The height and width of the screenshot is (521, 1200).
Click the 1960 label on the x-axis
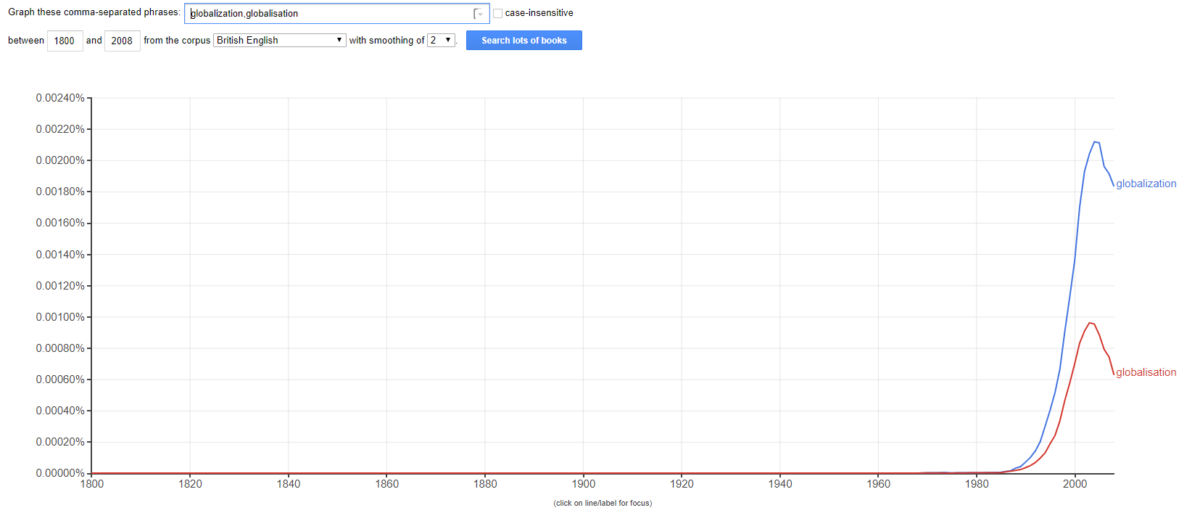pyautogui.click(x=878, y=485)
